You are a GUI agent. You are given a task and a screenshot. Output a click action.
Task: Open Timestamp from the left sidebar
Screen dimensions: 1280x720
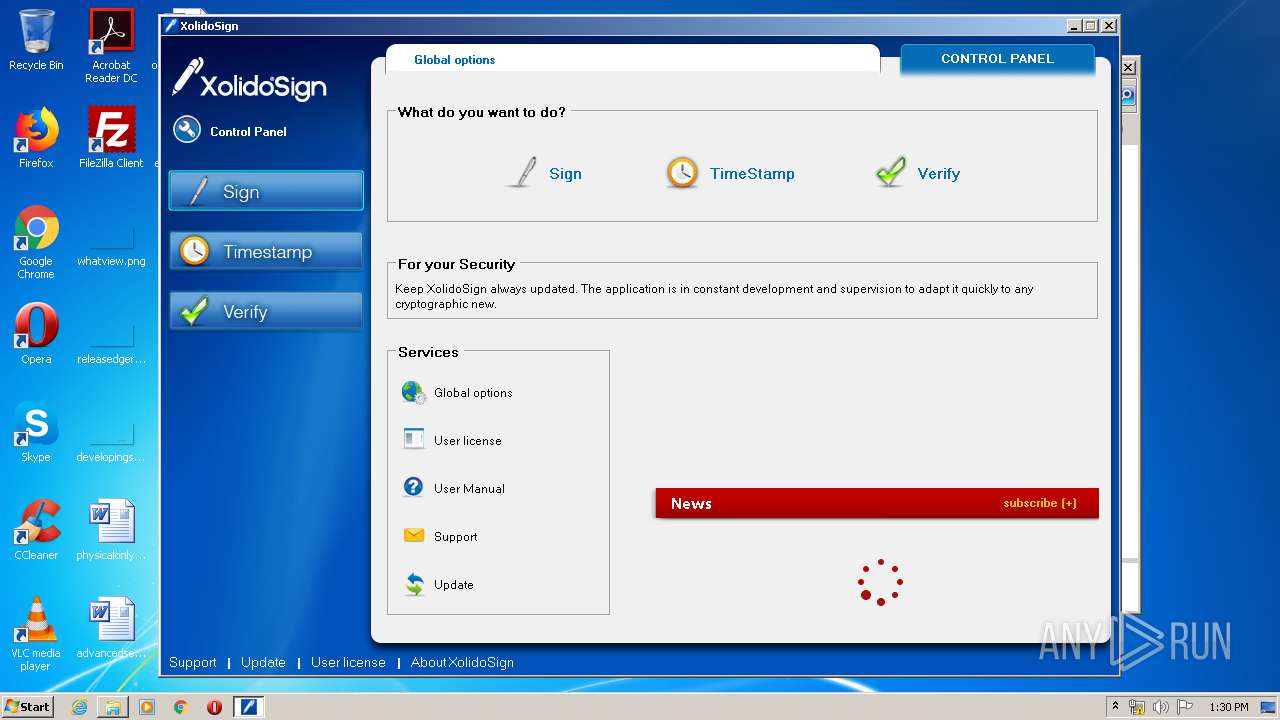tap(266, 251)
